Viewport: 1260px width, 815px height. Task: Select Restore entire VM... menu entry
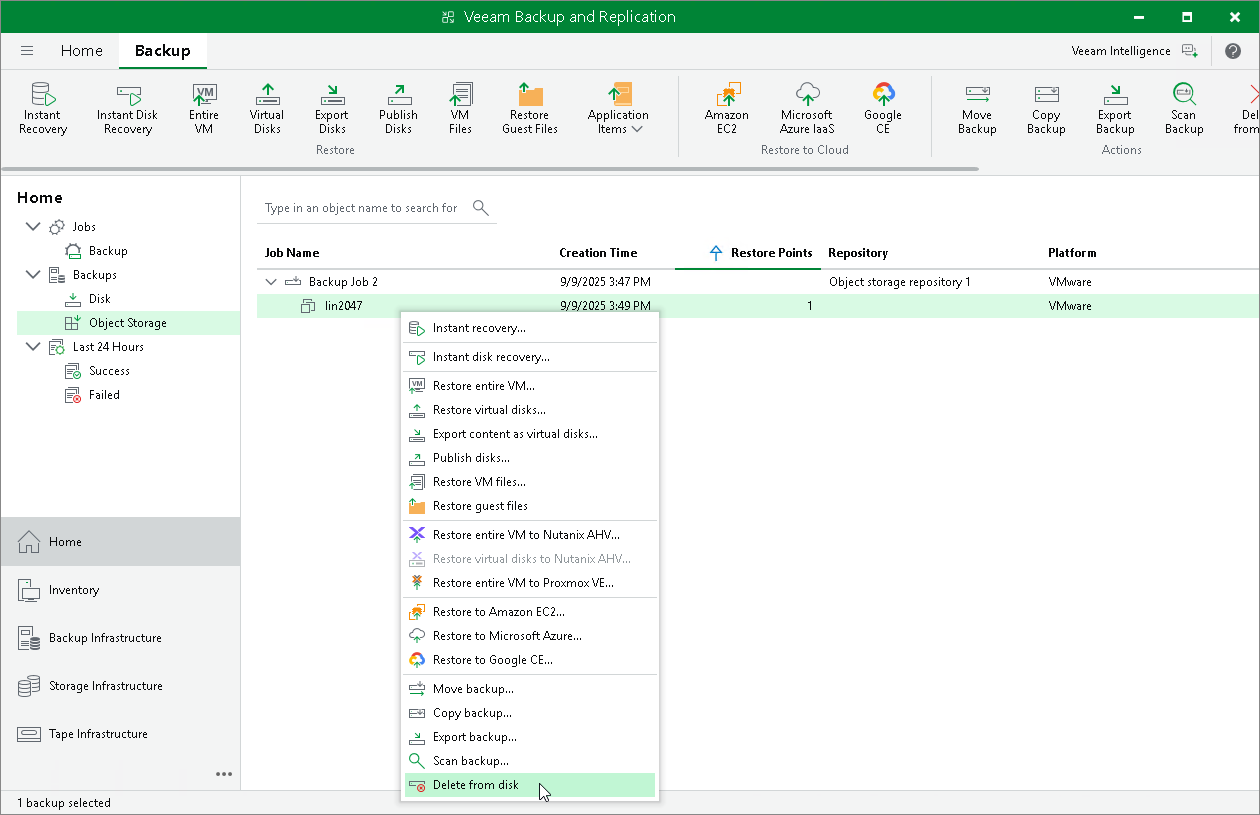click(530, 386)
